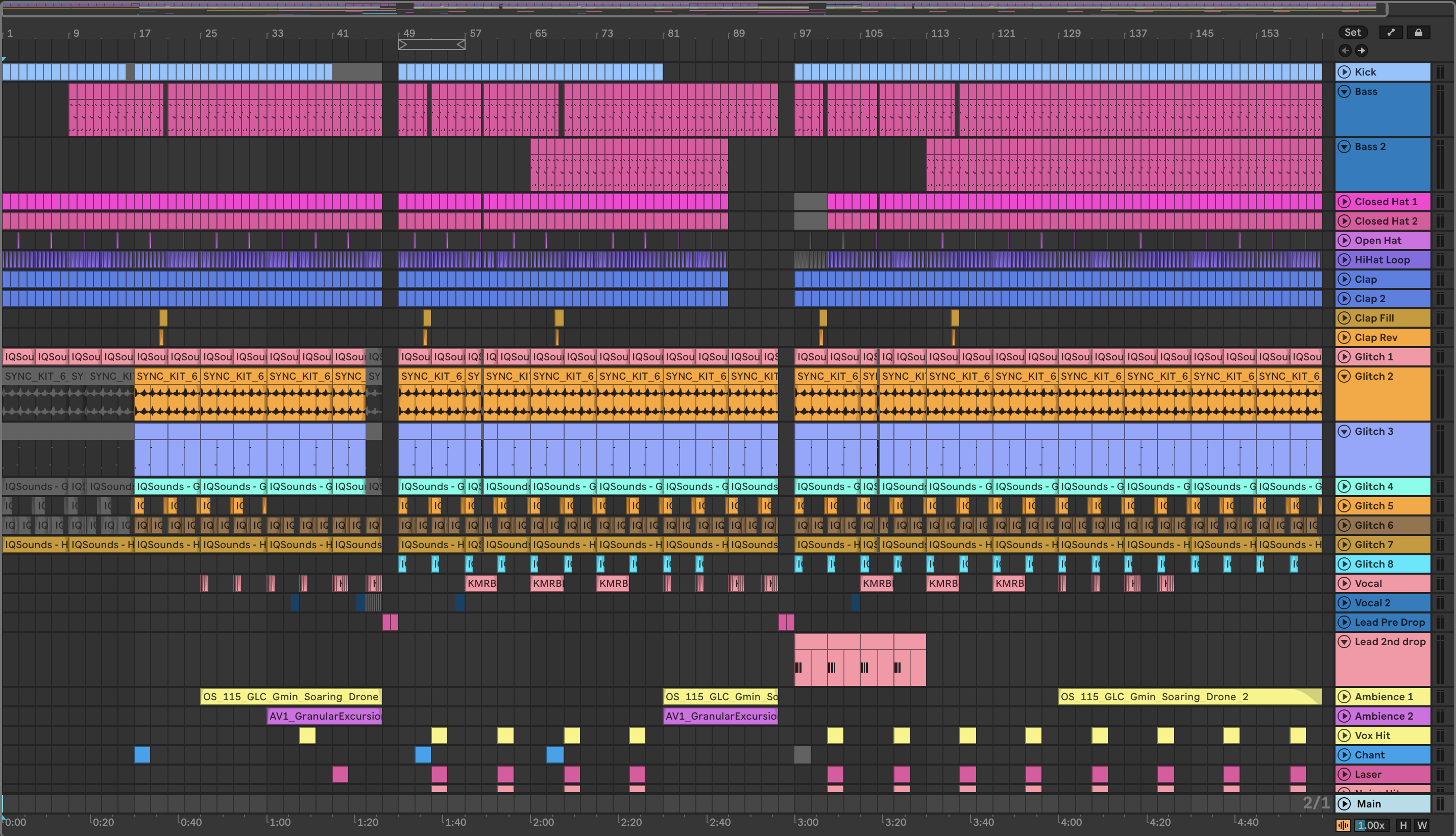Image resolution: width=1456 pixels, height=836 pixels.
Task: Unfold the HiHat Loop track
Action: (x=1344, y=260)
